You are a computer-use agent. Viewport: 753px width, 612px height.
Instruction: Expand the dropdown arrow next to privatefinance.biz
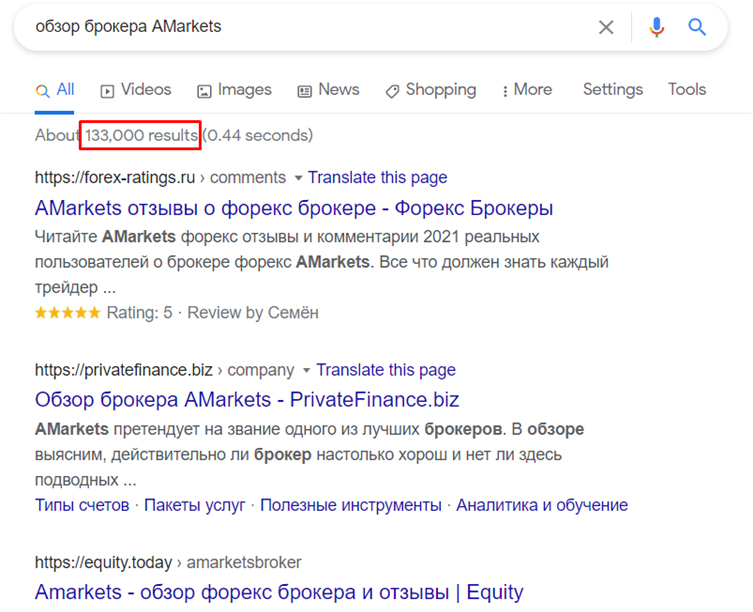306,370
